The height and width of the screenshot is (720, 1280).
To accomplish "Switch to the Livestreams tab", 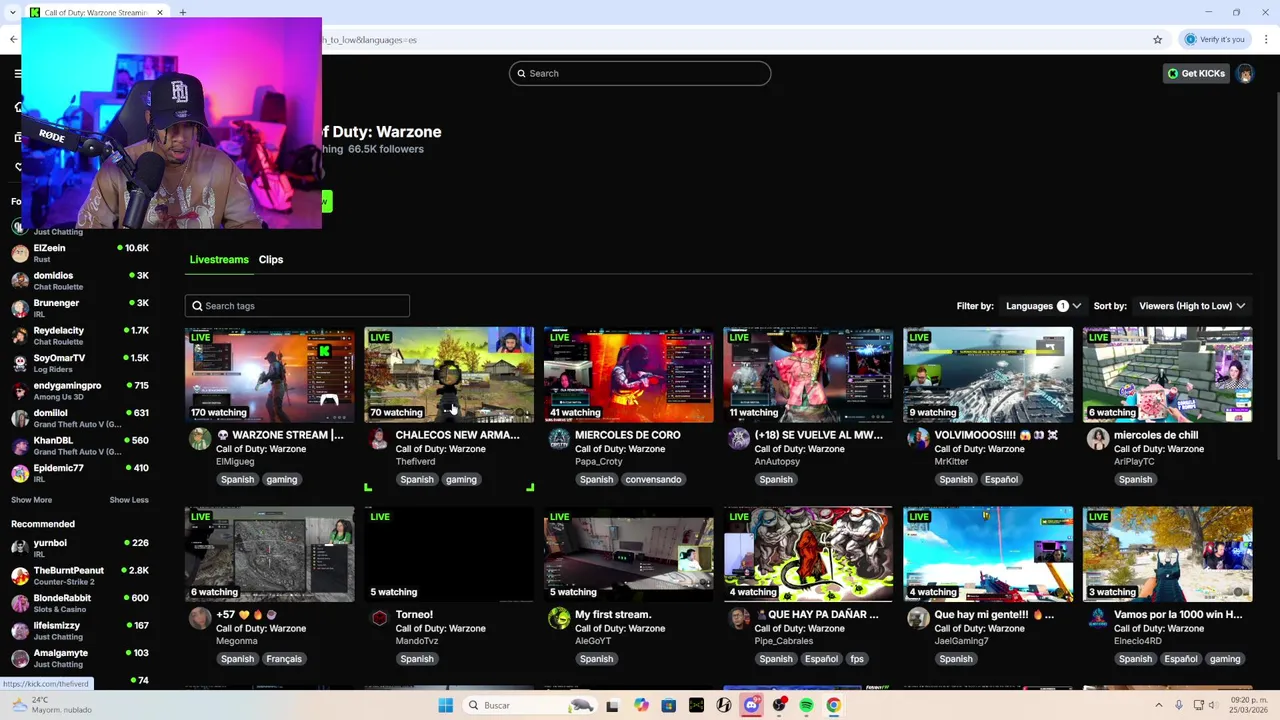I will point(219,259).
